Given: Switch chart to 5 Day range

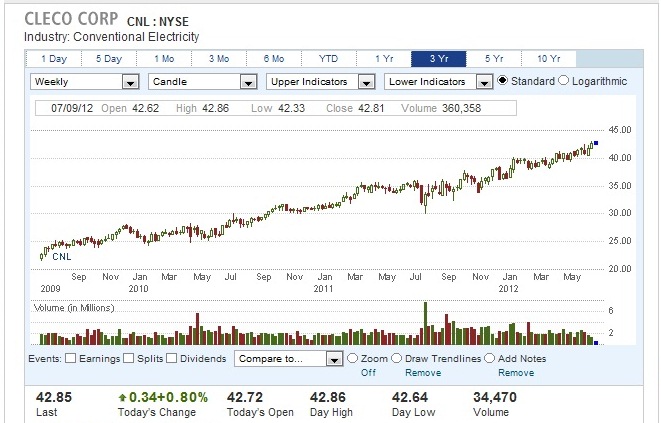Looking at the screenshot, I should pos(109,59).
